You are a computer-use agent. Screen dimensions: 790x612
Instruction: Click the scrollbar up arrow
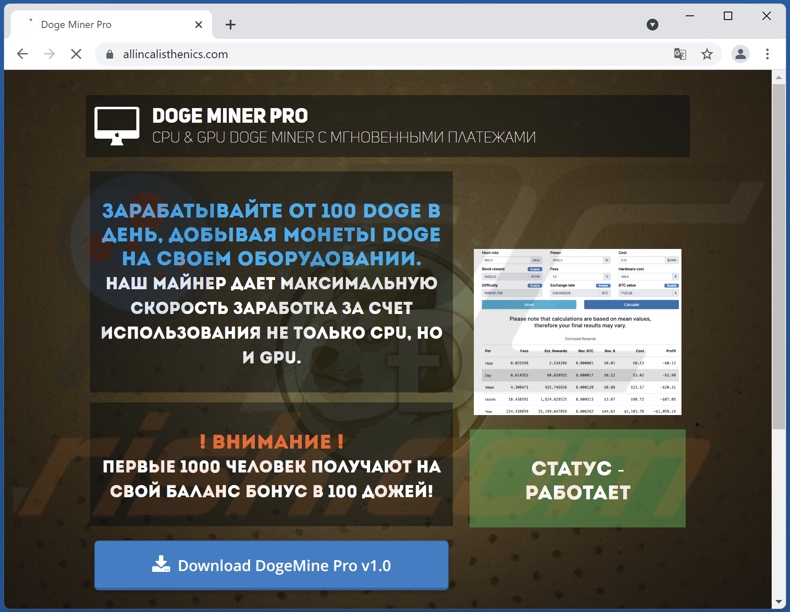point(778,77)
